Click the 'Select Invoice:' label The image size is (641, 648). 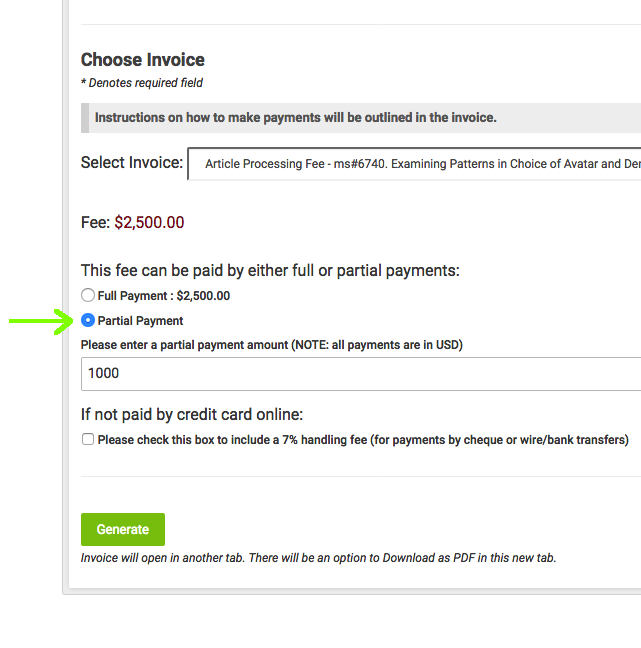pos(132,163)
